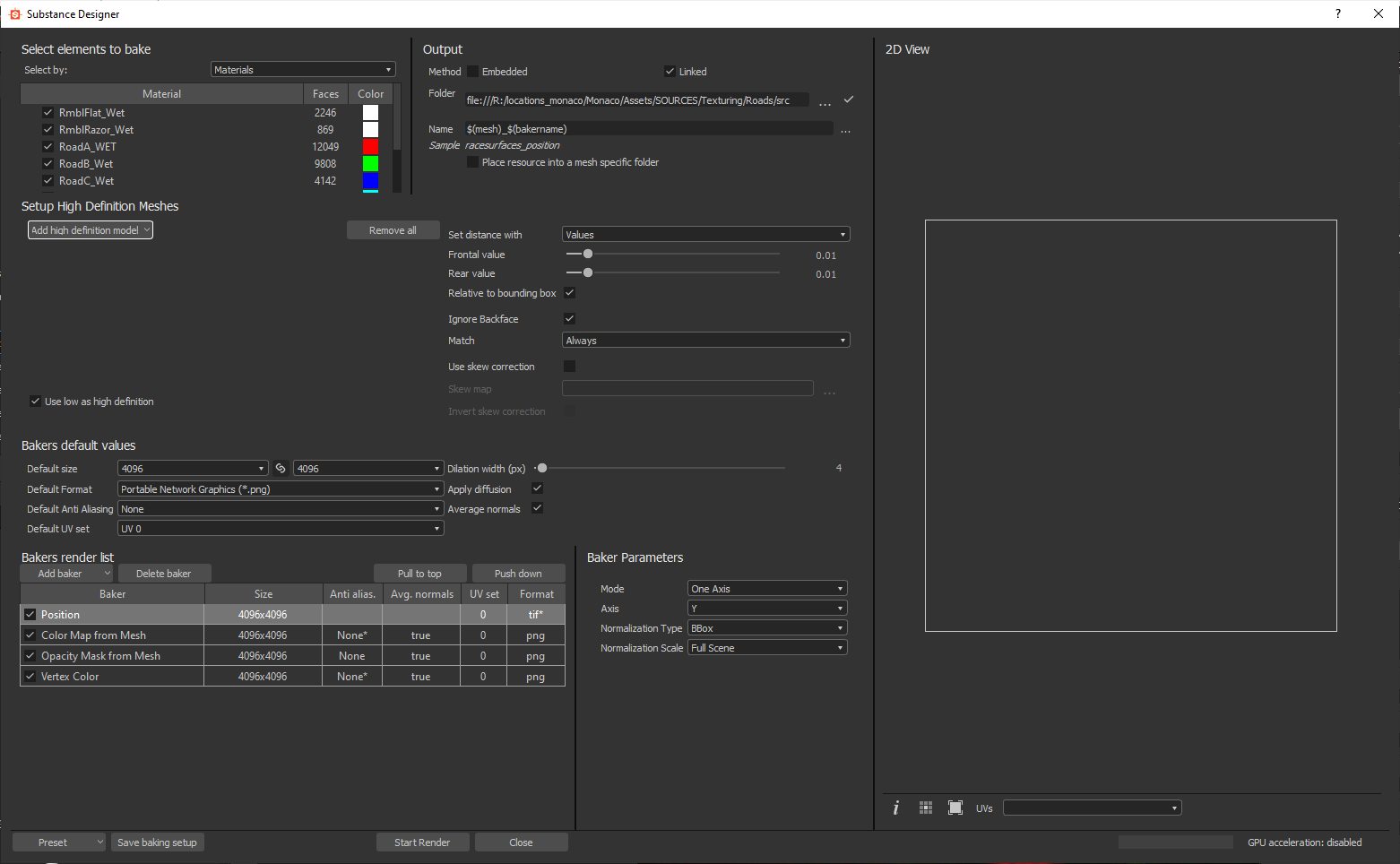The image size is (1400, 864).
Task: Click the Dilation width slider handle
Action: pyautogui.click(x=542, y=468)
